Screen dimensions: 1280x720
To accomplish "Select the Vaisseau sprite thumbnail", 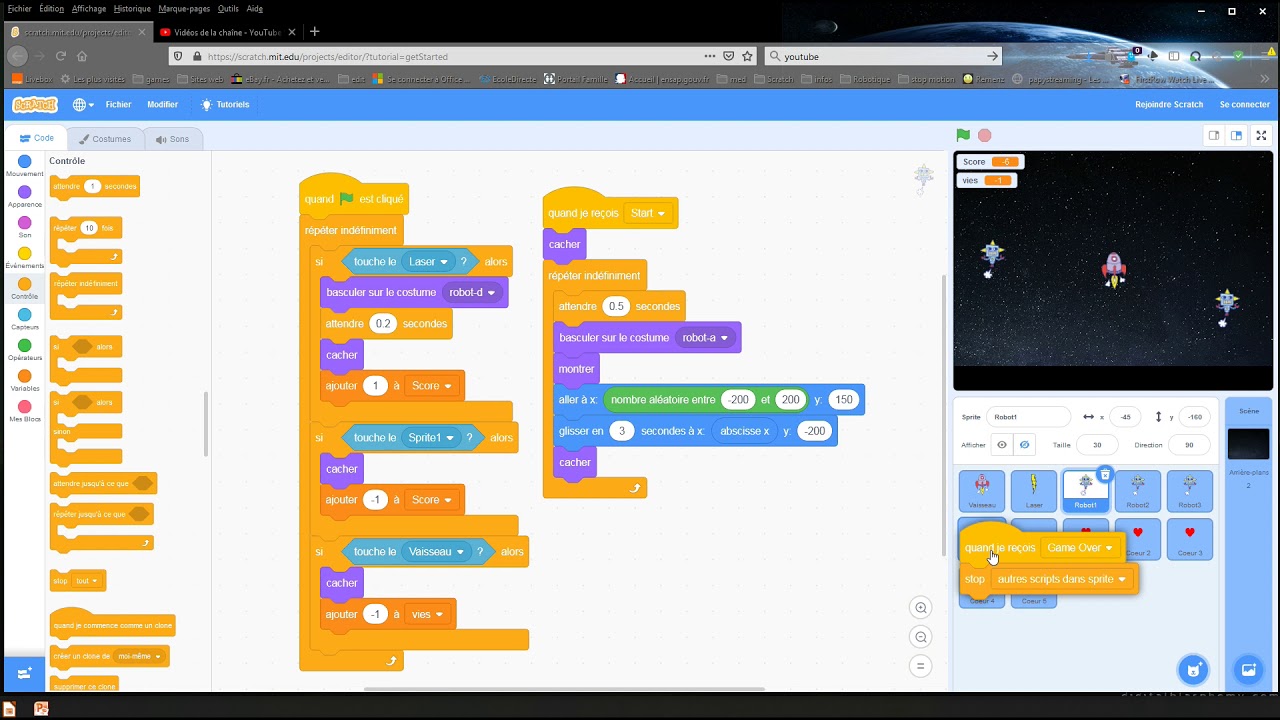I will [982, 490].
